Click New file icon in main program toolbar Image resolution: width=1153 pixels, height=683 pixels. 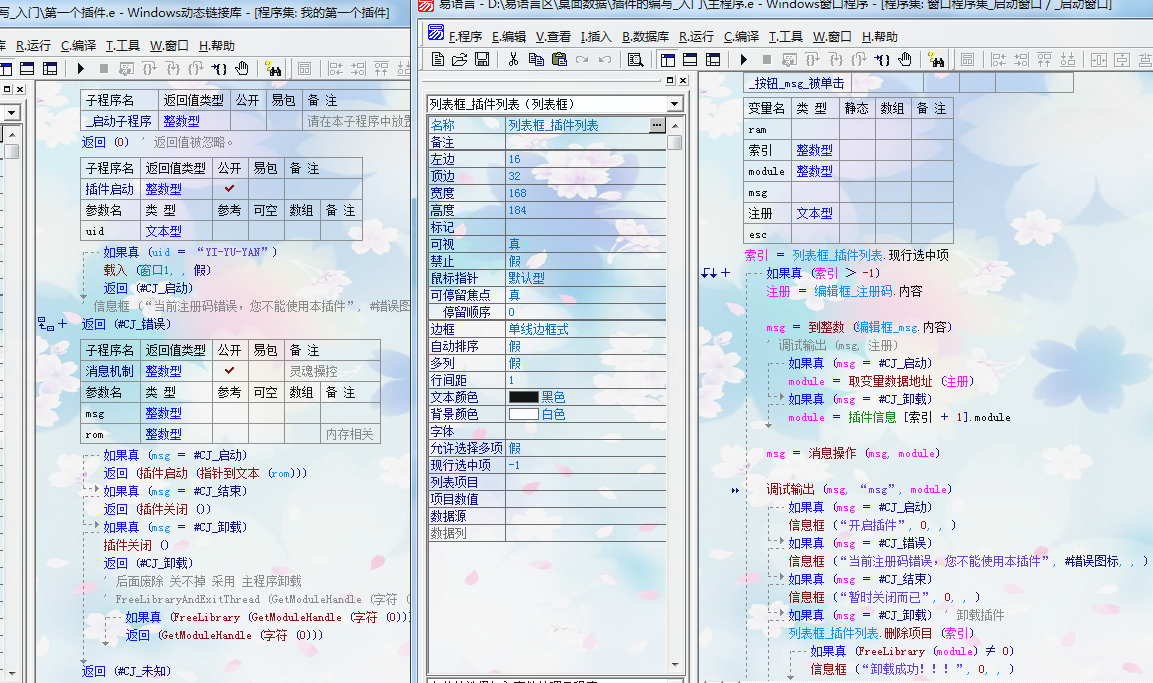(x=438, y=60)
